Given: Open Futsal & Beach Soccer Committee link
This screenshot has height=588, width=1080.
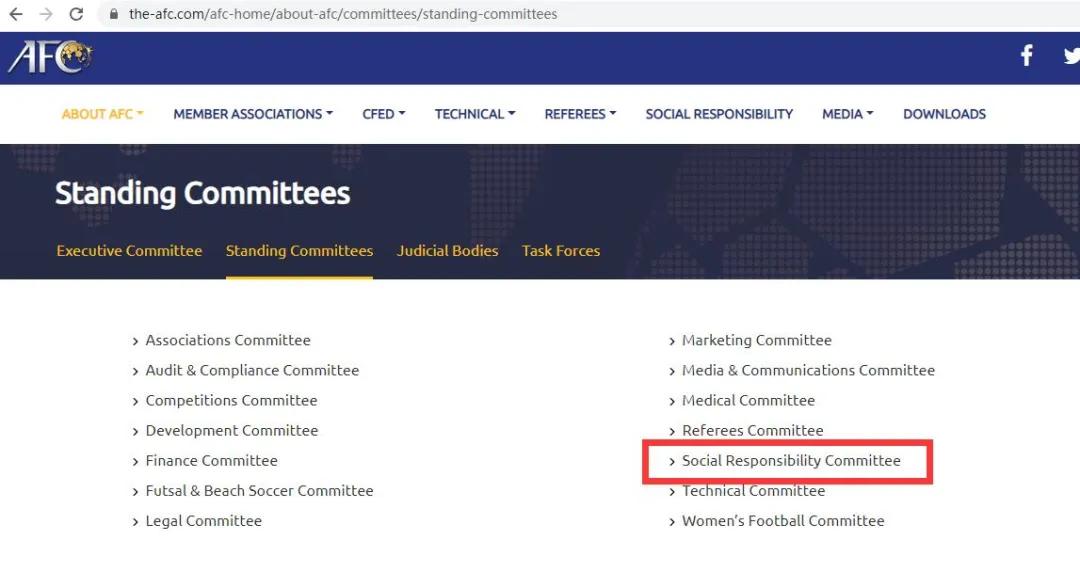Looking at the screenshot, I should click(259, 491).
